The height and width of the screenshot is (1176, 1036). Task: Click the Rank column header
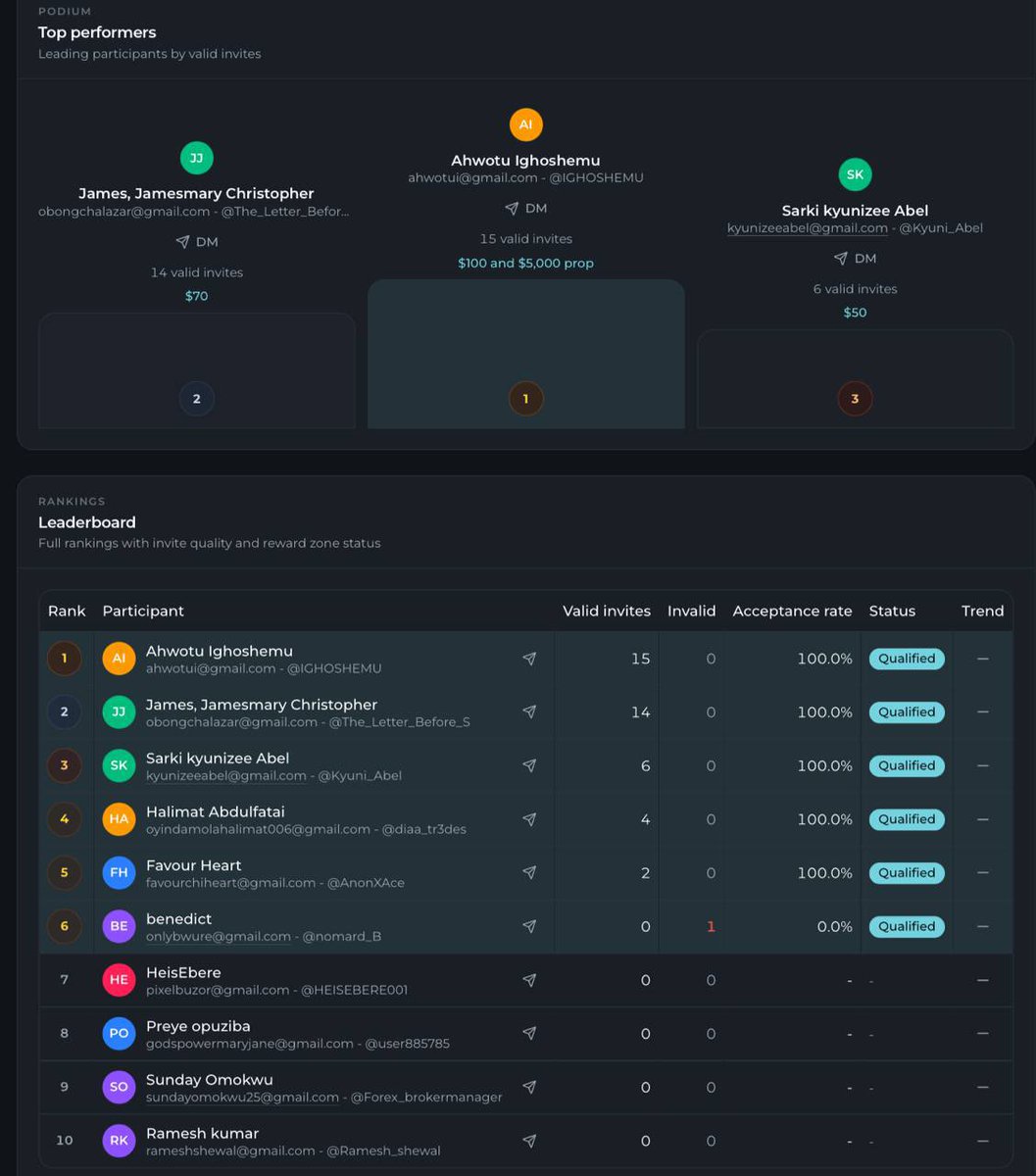(x=67, y=611)
